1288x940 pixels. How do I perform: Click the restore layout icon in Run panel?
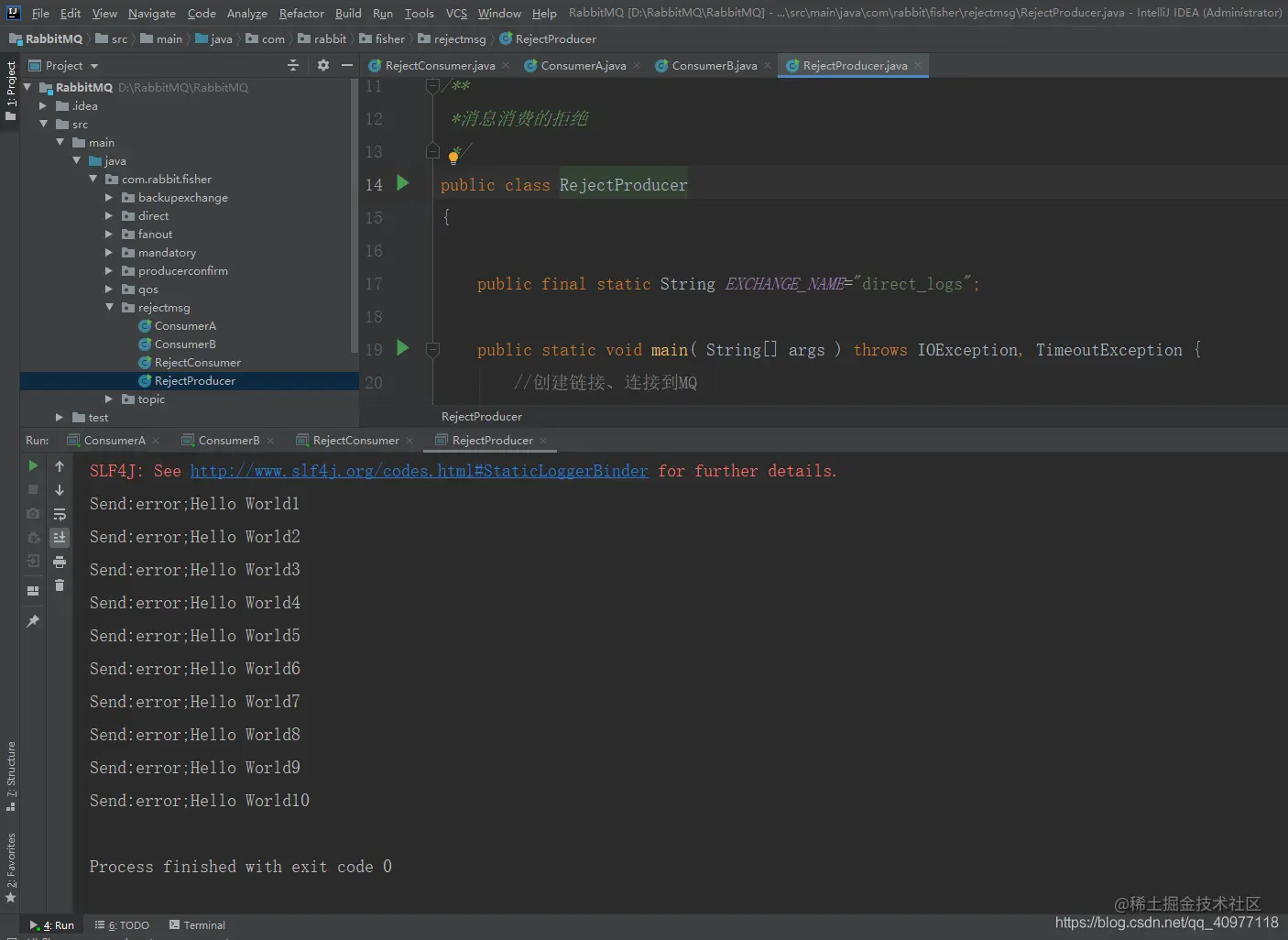pyautogui.click(x=33, y=591)
